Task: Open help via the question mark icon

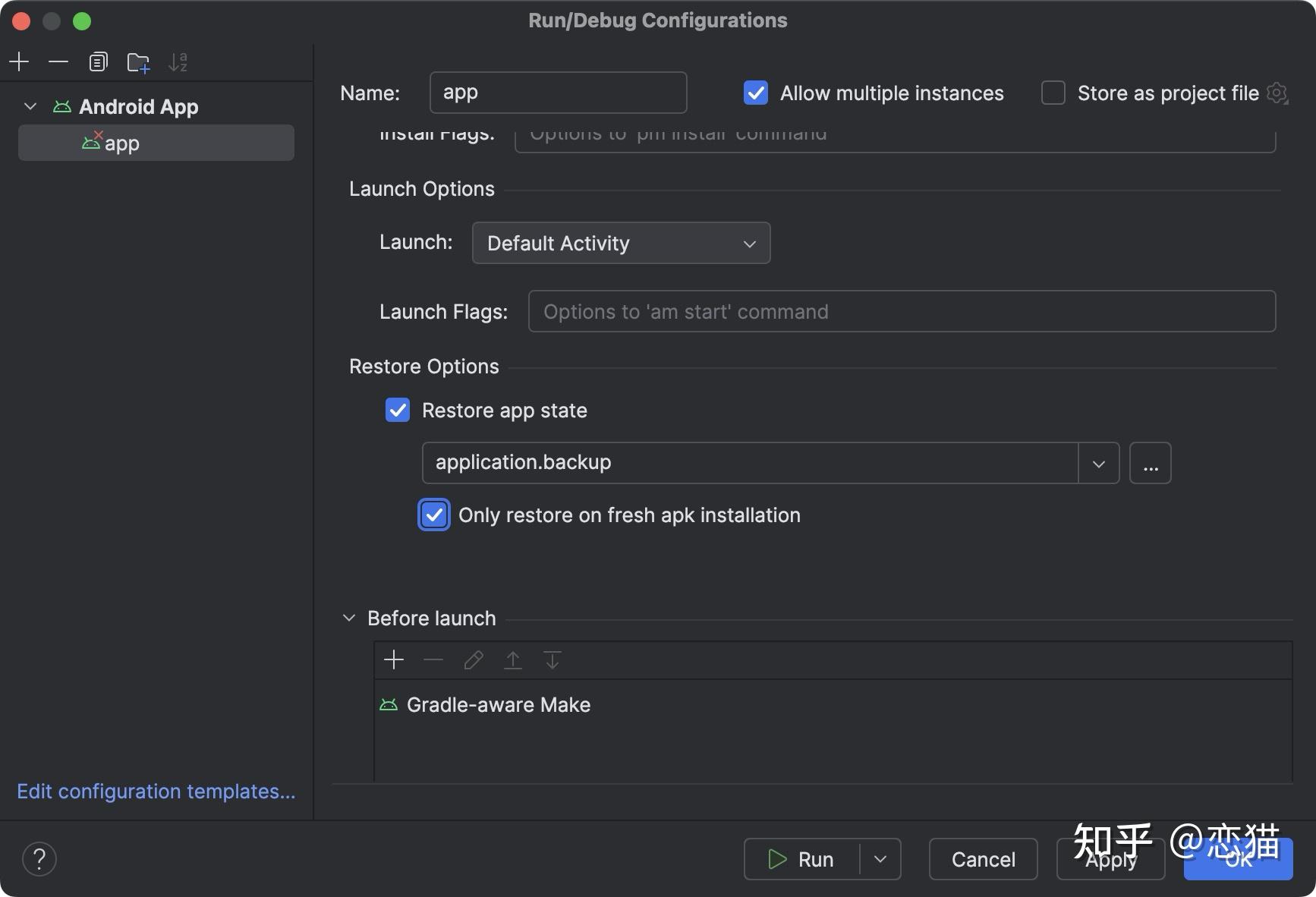Action: [39, 858]
